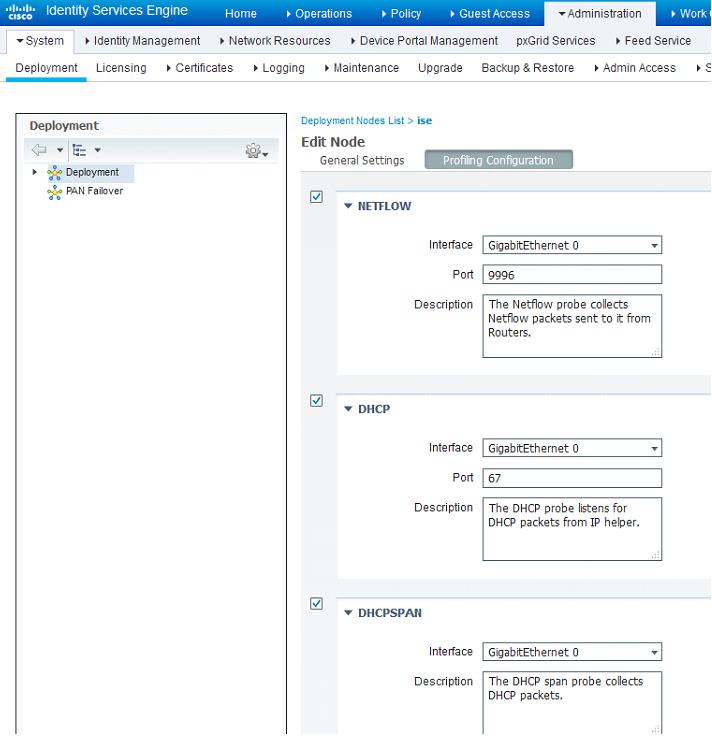Open the Guest Access menu
Screen dimensions: 712x739
[490, 14]
